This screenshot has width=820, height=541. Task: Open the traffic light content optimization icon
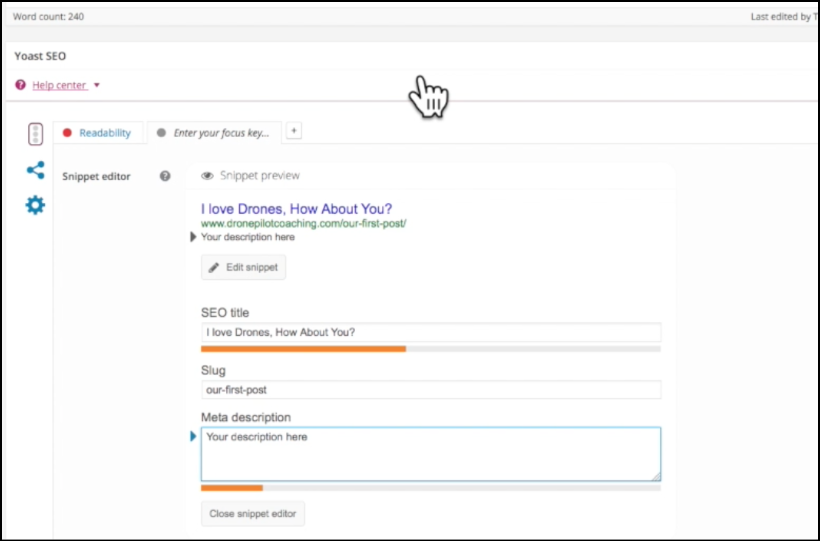click(36, 134)
